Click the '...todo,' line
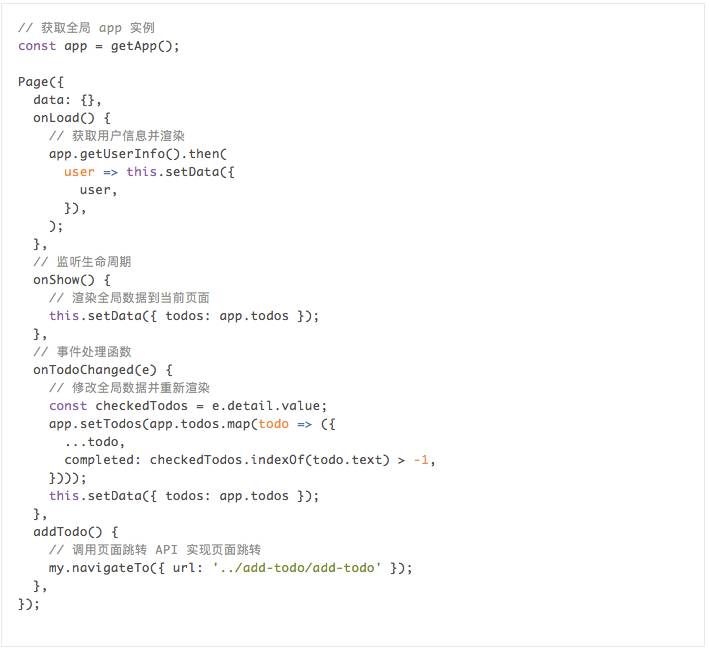The image size is (709, 649). coord(95,442)
